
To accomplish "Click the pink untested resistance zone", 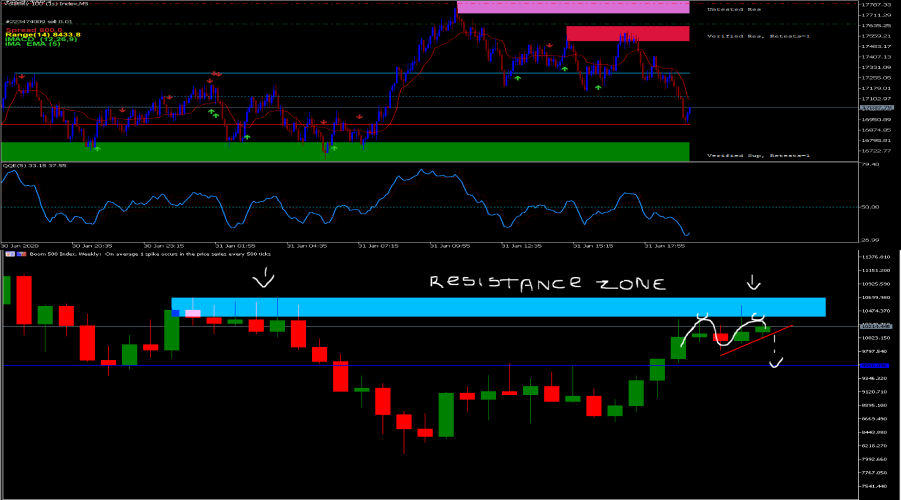I will coord(573,7).
